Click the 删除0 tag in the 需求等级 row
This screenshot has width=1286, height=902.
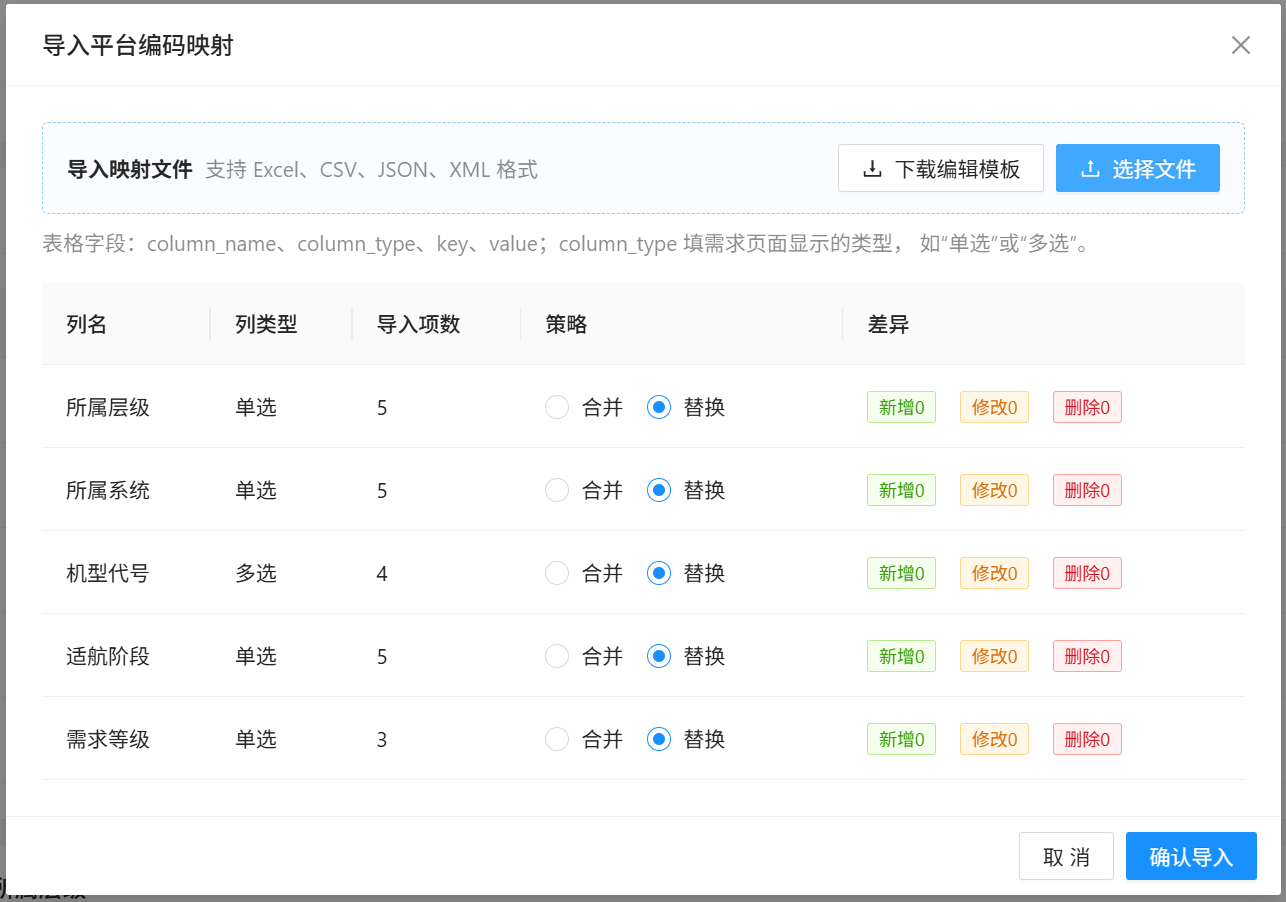(x=1087, y=739)
